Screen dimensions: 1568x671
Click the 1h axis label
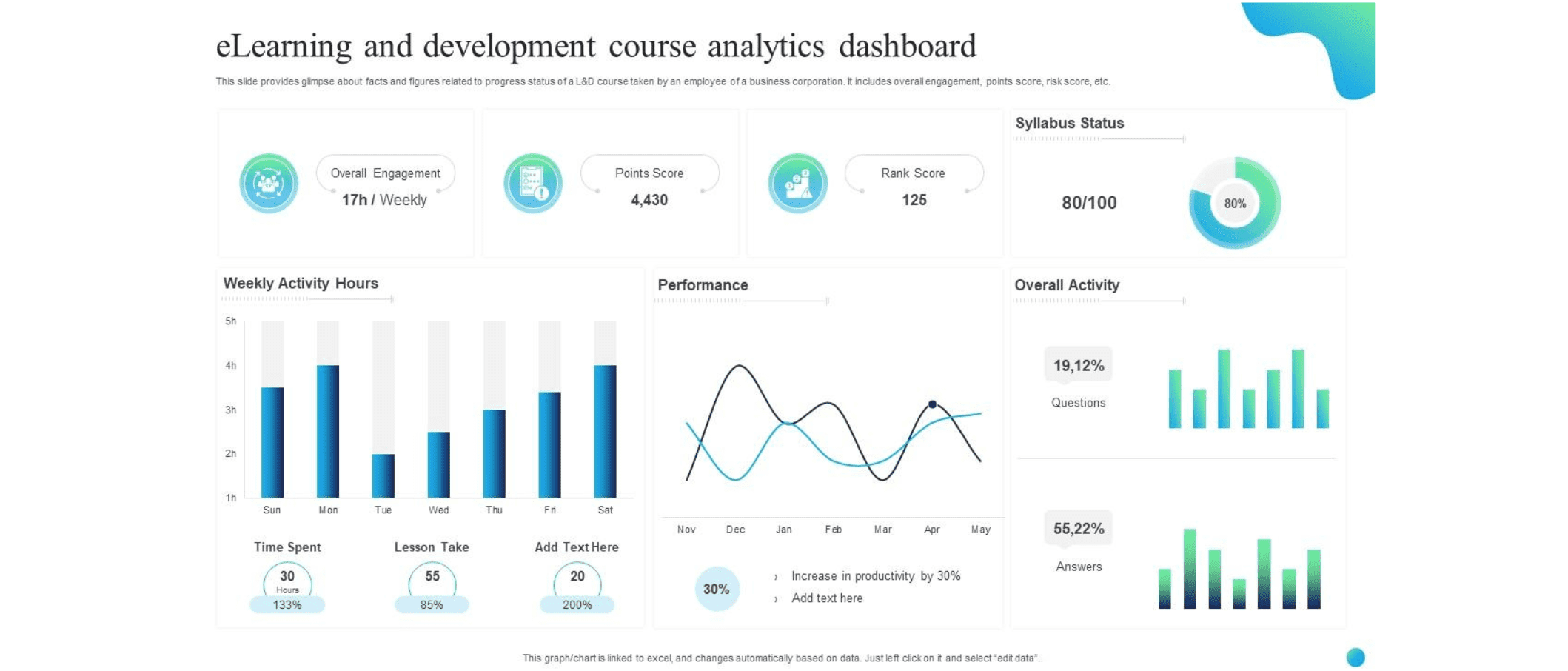pyautogui.click(x=231, y=498)
